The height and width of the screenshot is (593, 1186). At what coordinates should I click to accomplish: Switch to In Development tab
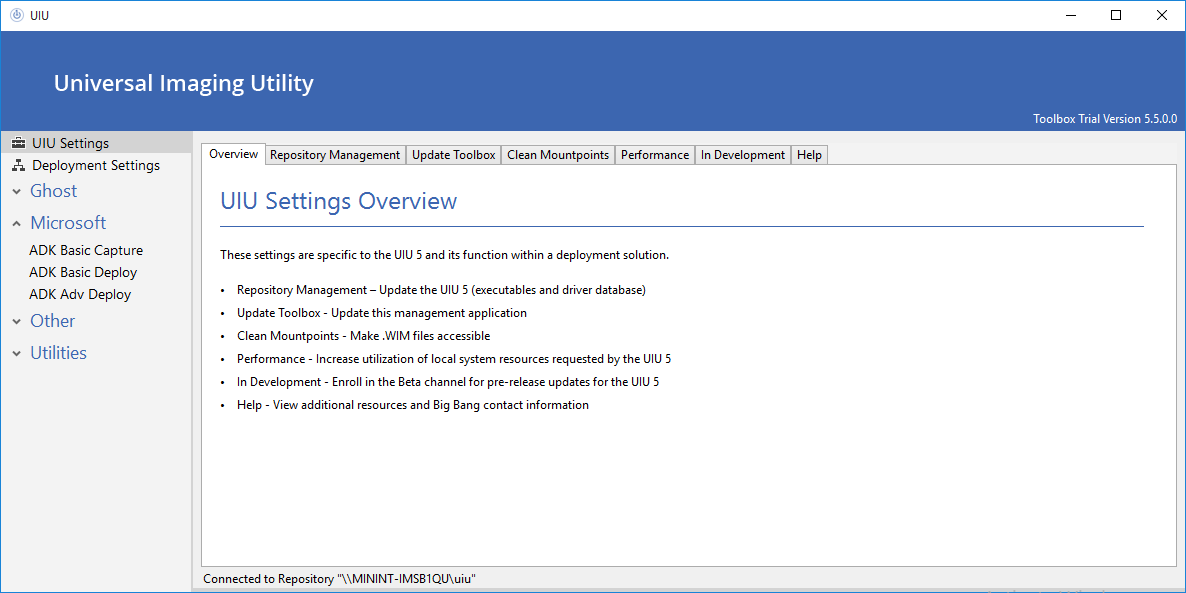(743, 154)
